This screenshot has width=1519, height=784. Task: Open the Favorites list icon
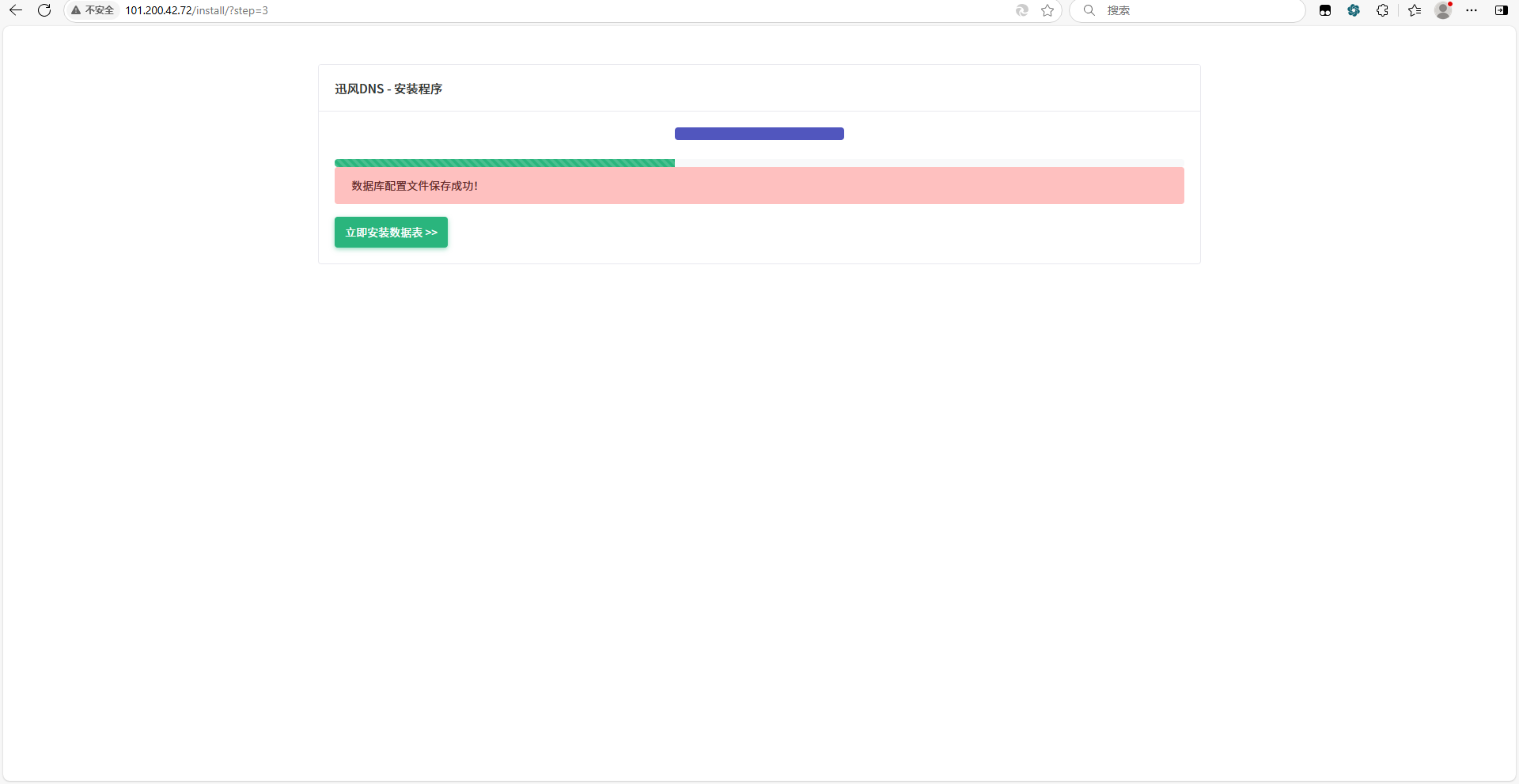click(1415, 10)
